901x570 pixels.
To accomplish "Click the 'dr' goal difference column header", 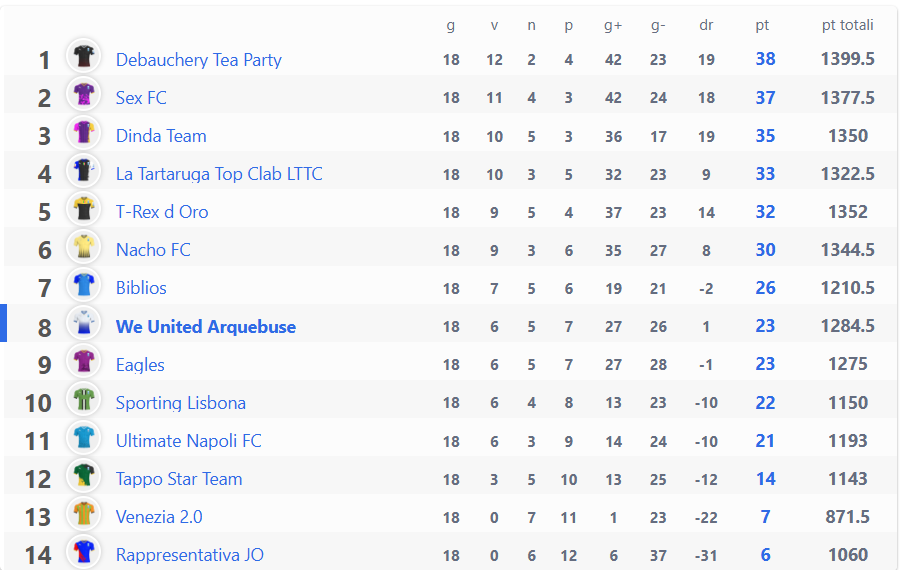I will (x=706, y=25).
